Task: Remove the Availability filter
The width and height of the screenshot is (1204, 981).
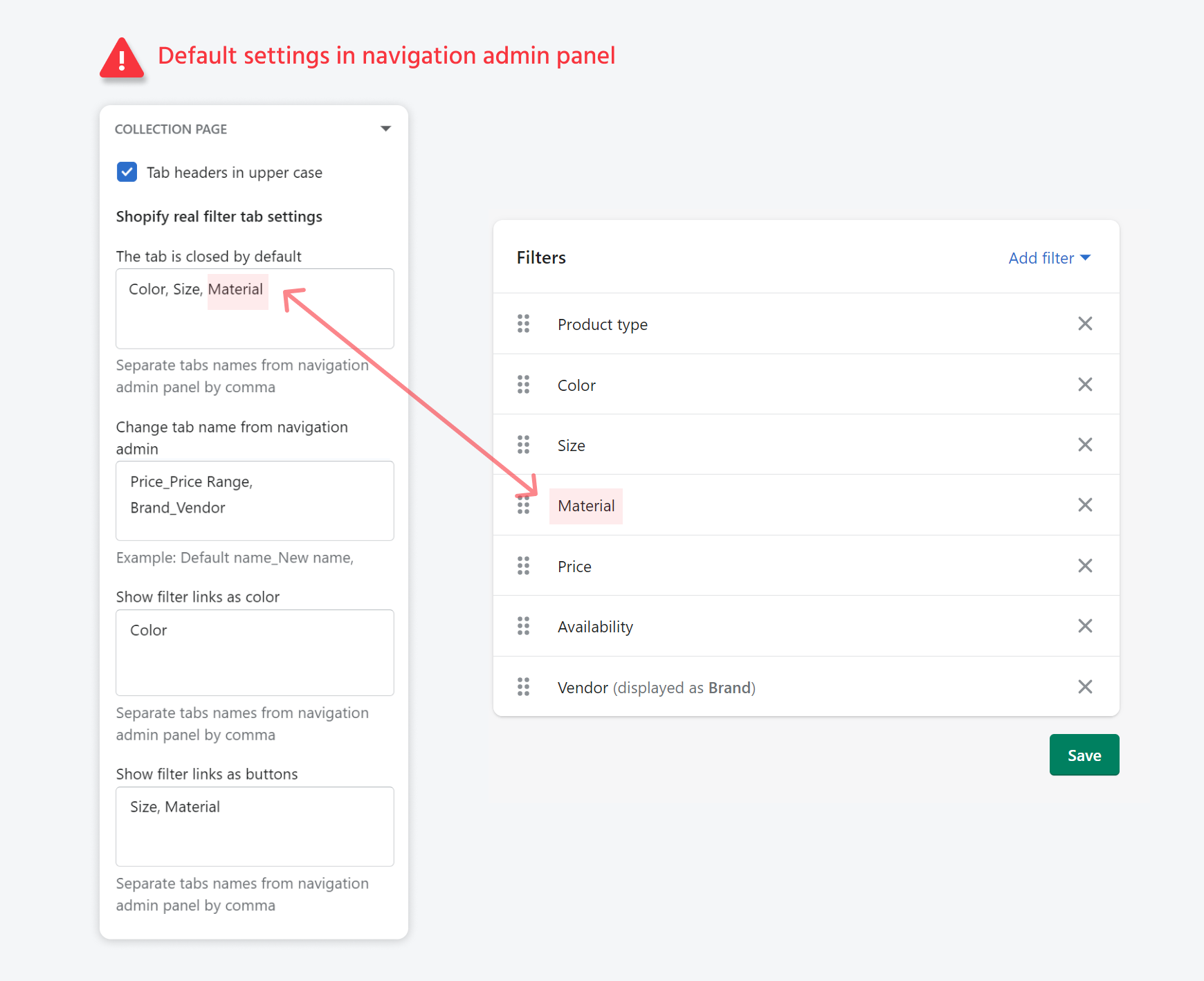Action: [1084, 626]
